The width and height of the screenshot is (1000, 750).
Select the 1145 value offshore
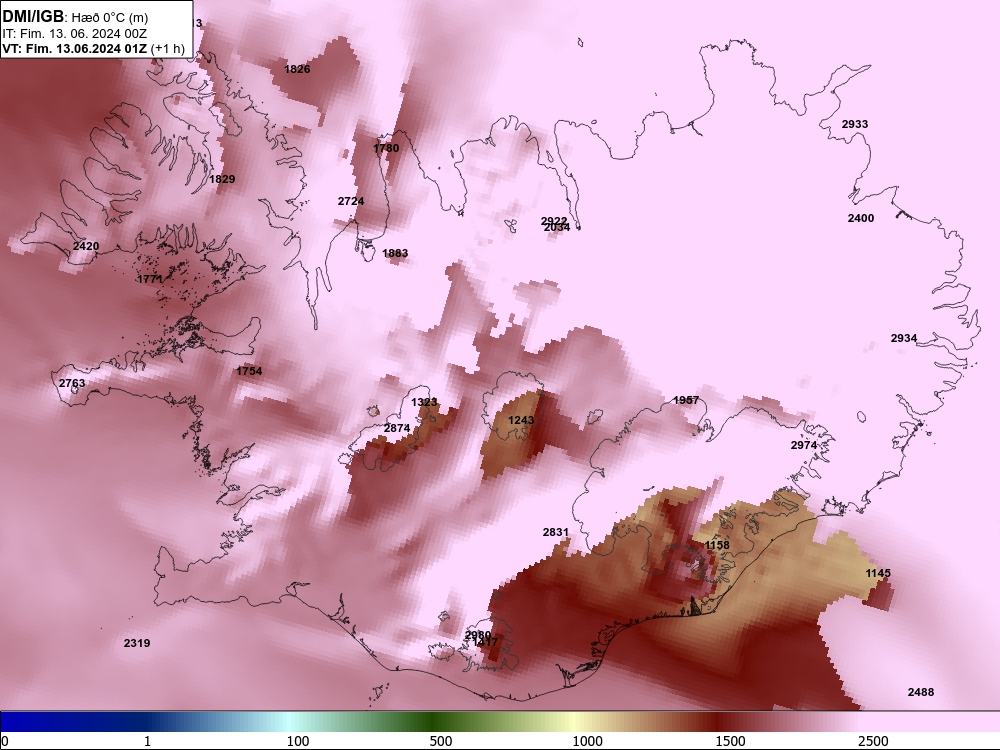click(878, 573)
